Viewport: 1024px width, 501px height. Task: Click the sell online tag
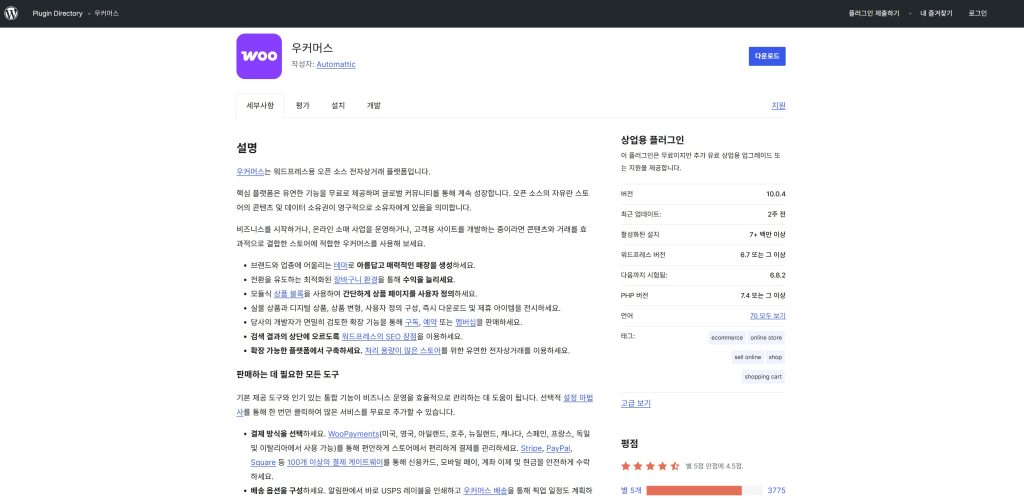[x=748, y=357]
